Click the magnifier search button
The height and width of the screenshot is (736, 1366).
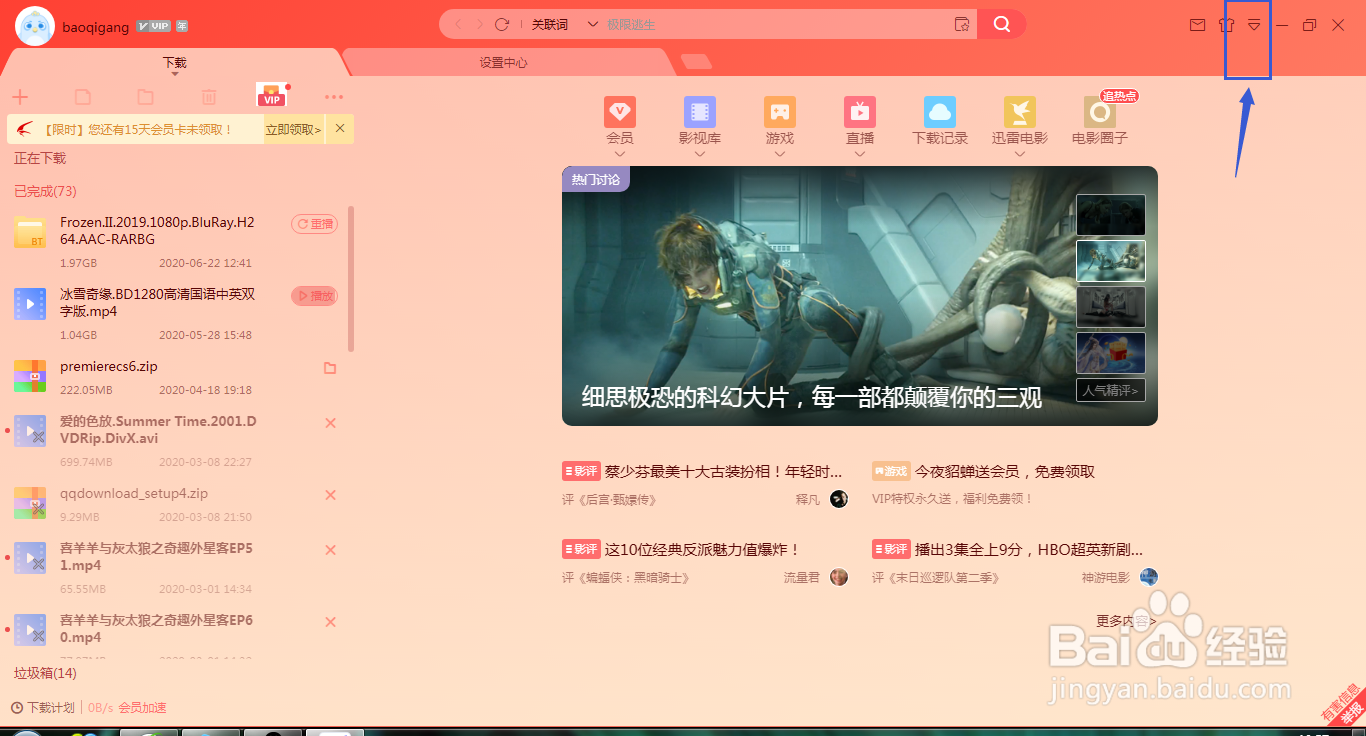coord(1001,24)
